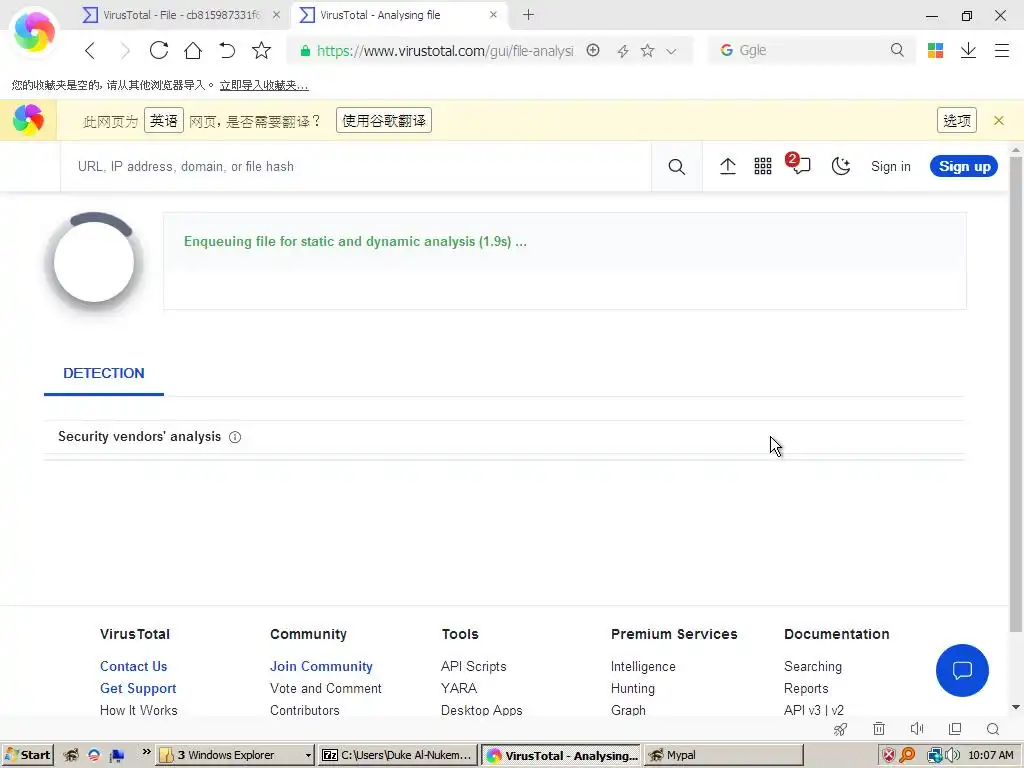The height and width of the screenshot is (768, 1024).
Task: Click the window restore icon in status bar
Action: (x=955, y=729)
